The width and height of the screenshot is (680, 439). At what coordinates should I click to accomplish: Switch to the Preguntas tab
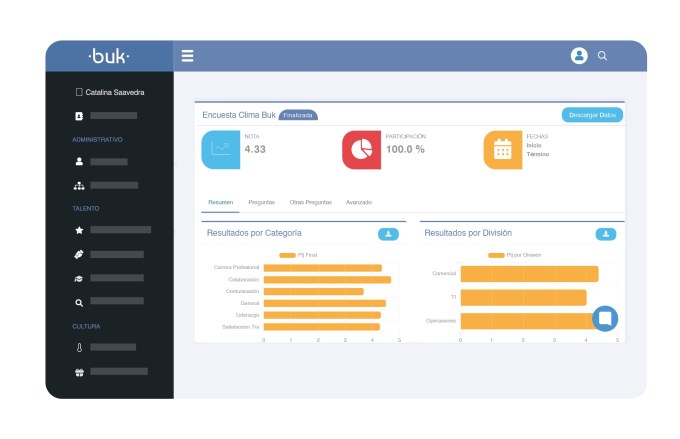pyautogui.click(x=262, y=202)
